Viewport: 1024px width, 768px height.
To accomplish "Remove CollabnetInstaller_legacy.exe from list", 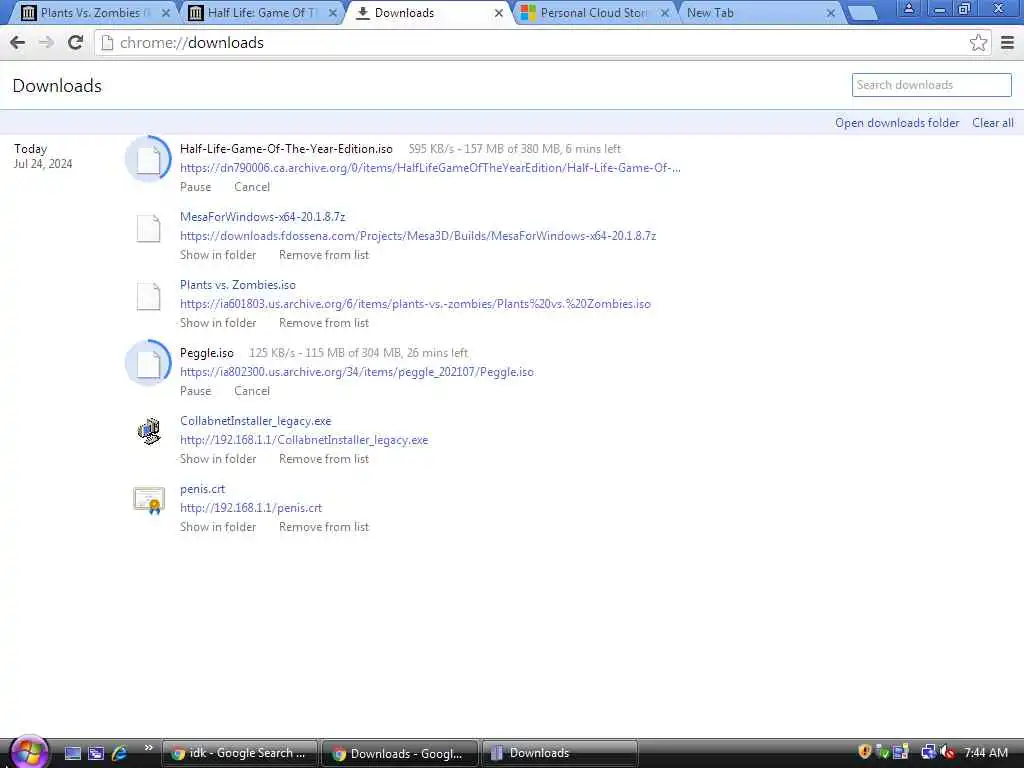I will pyautogui.click(x=324, y=458).
